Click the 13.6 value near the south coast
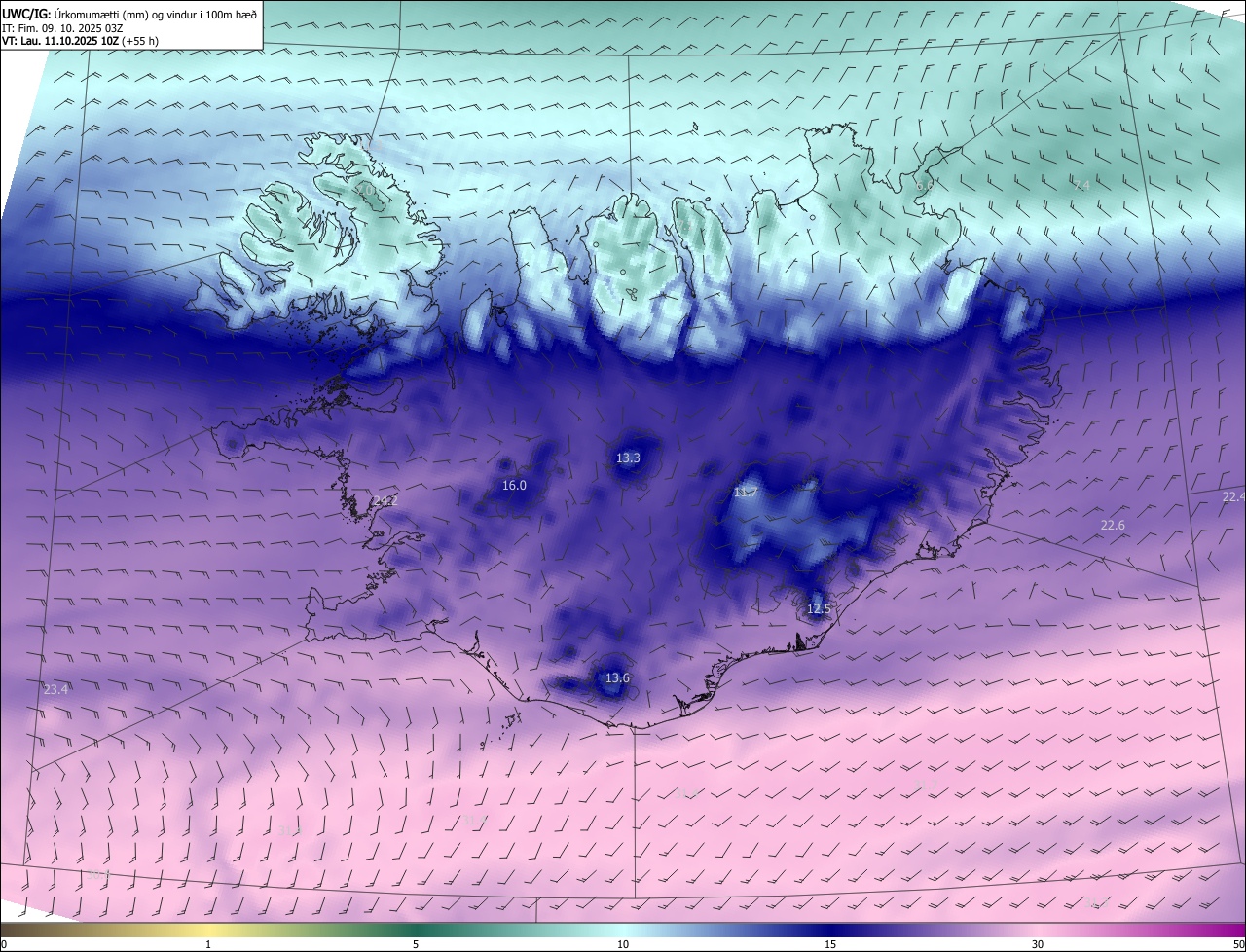 617,677
